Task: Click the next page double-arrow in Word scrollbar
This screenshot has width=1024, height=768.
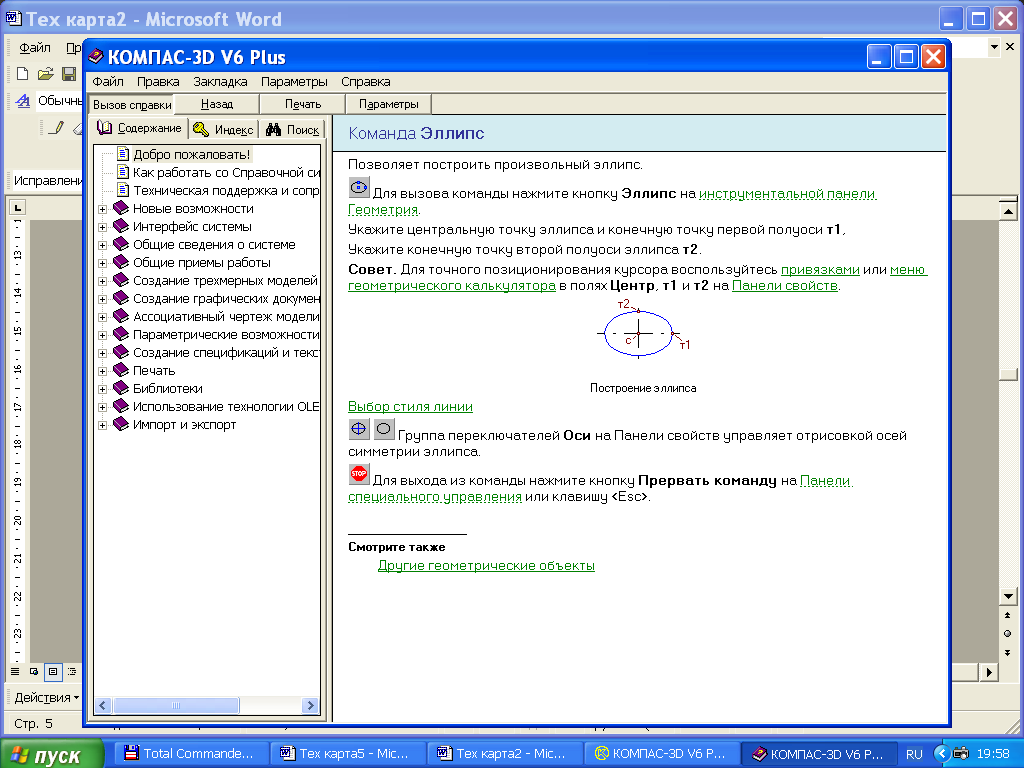Action: pyautogui.click(x=1008, y=652)
